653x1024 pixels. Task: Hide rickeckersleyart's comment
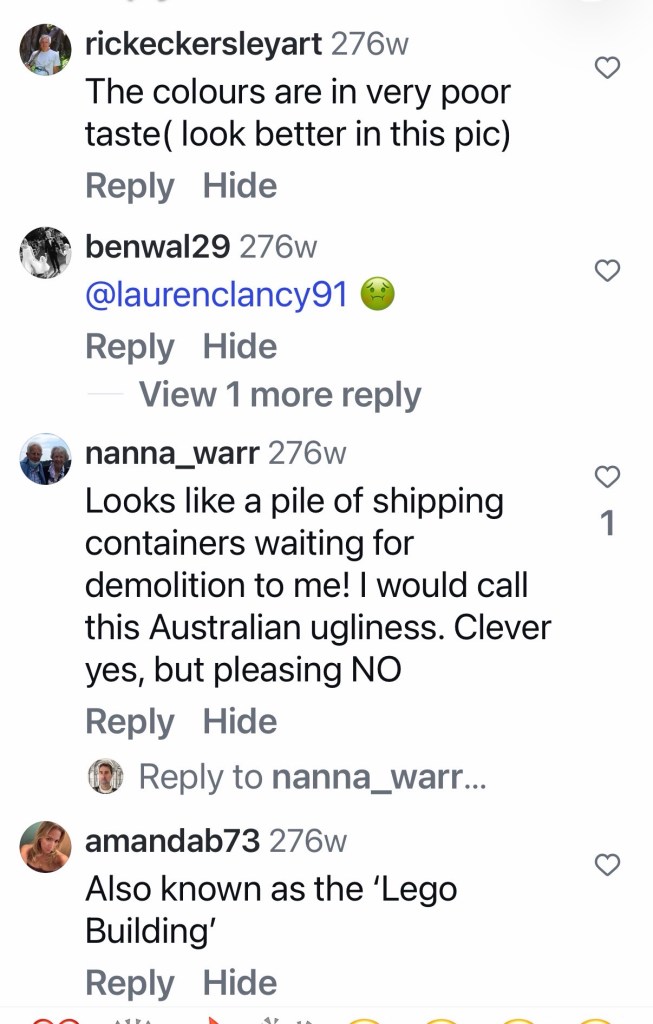(x=240, y=185)
